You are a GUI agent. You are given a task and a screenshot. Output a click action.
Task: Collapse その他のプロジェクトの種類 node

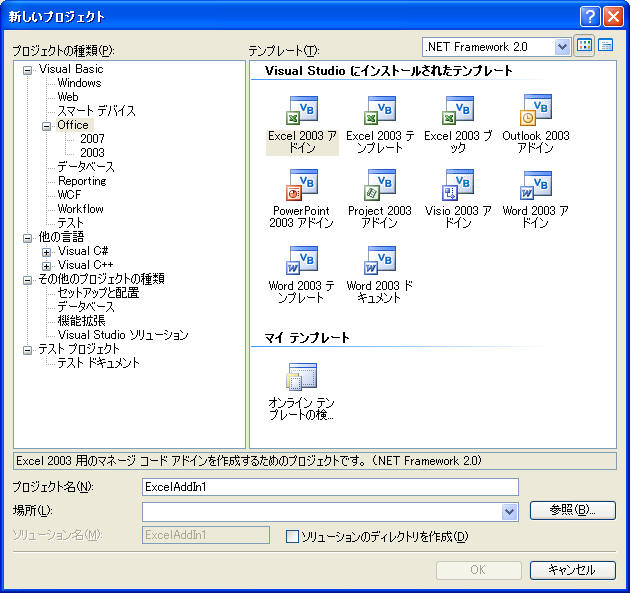click(x=27, y=280)
